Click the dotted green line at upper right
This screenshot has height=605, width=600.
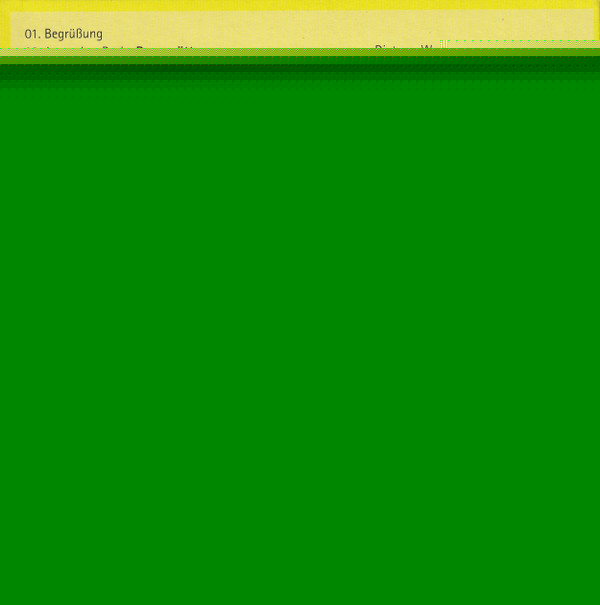click(x=518, y=42)
